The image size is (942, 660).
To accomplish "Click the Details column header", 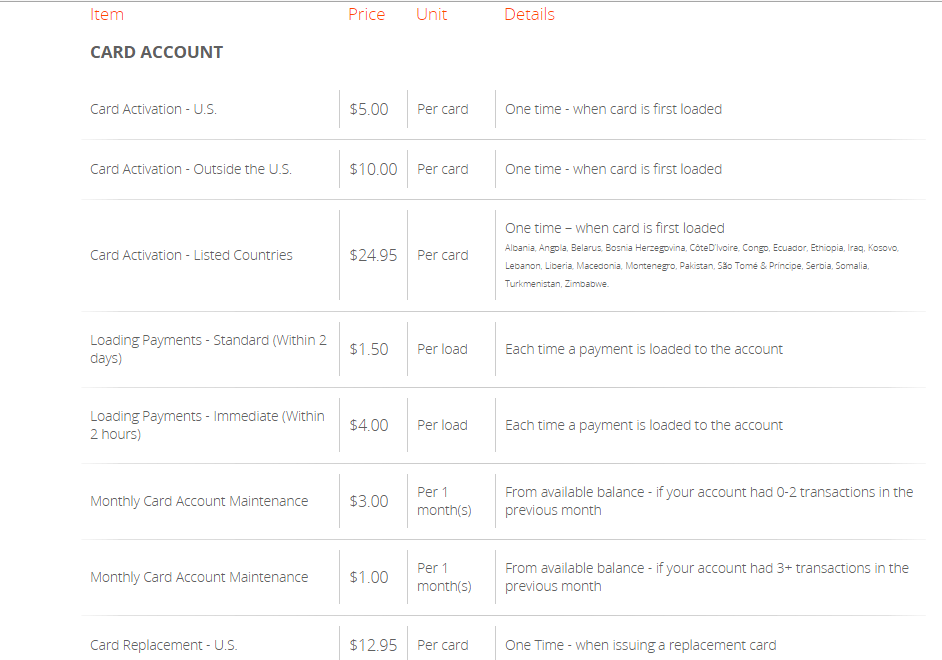I will click(529, 14).
